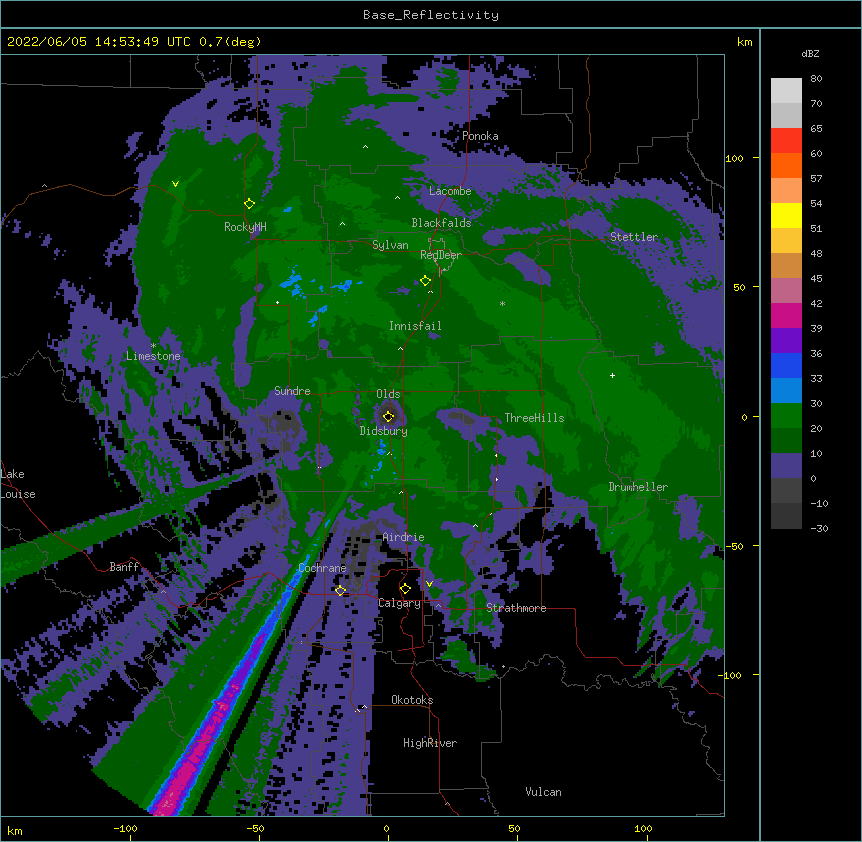Select the Lake Louise label
The width and height of the screenshot is (862, 842).
tap(18, 484)
